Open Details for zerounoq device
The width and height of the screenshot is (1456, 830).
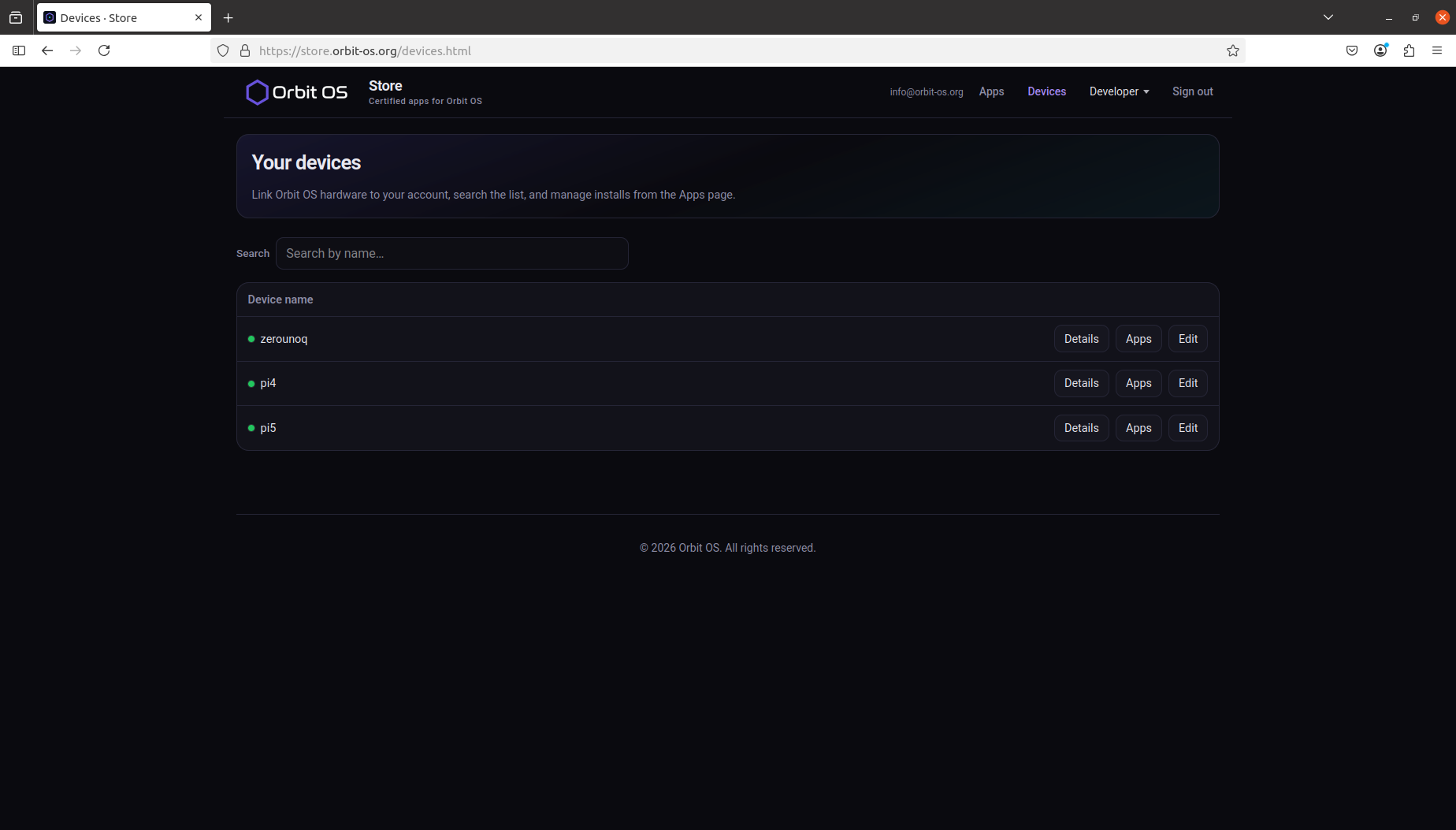1081,339
